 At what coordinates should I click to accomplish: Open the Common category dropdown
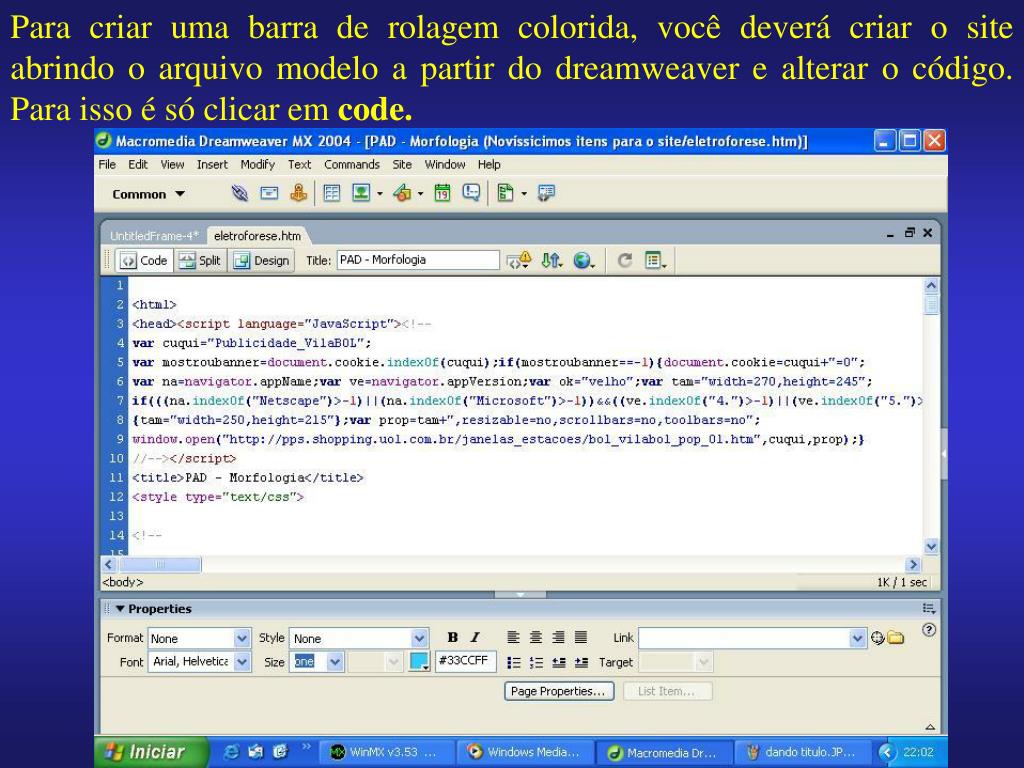coord(148,194)
